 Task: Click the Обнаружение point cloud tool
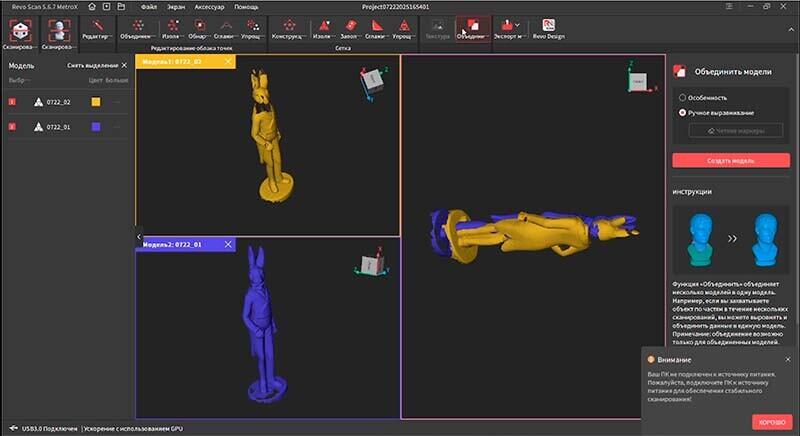(199, 30)
